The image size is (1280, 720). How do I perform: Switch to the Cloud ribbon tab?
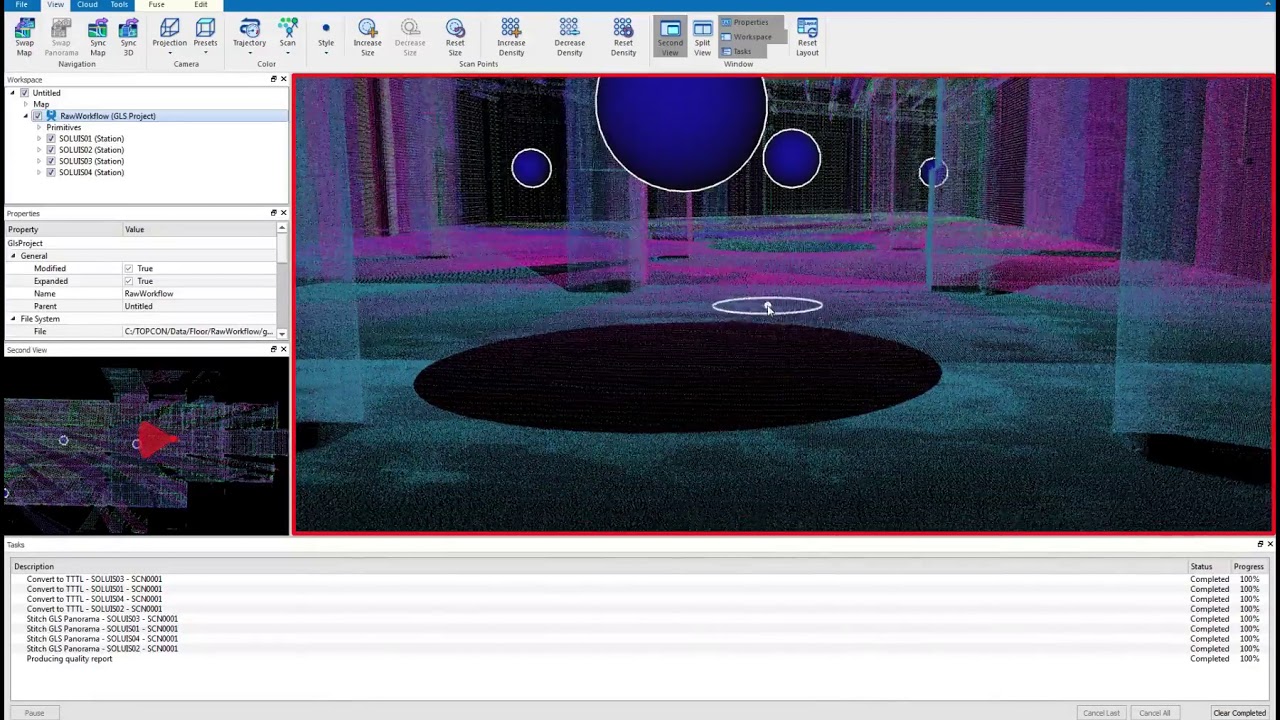(87, 5)
